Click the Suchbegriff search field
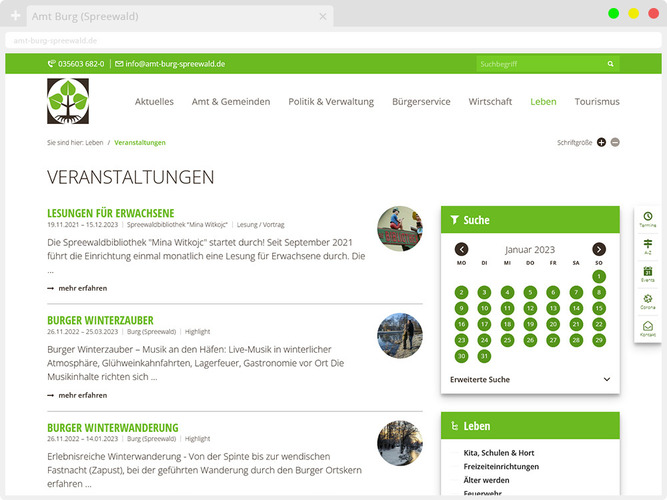667x500 pixels. point(538,64)
